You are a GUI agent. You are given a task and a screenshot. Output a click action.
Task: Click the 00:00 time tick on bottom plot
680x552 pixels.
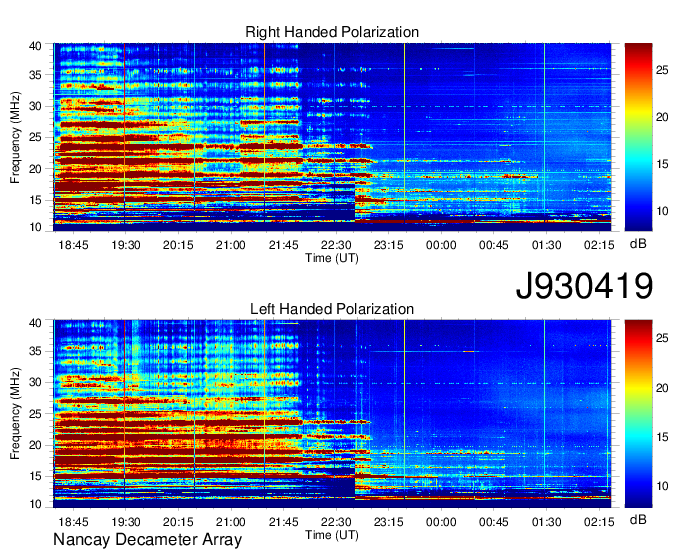441,522
